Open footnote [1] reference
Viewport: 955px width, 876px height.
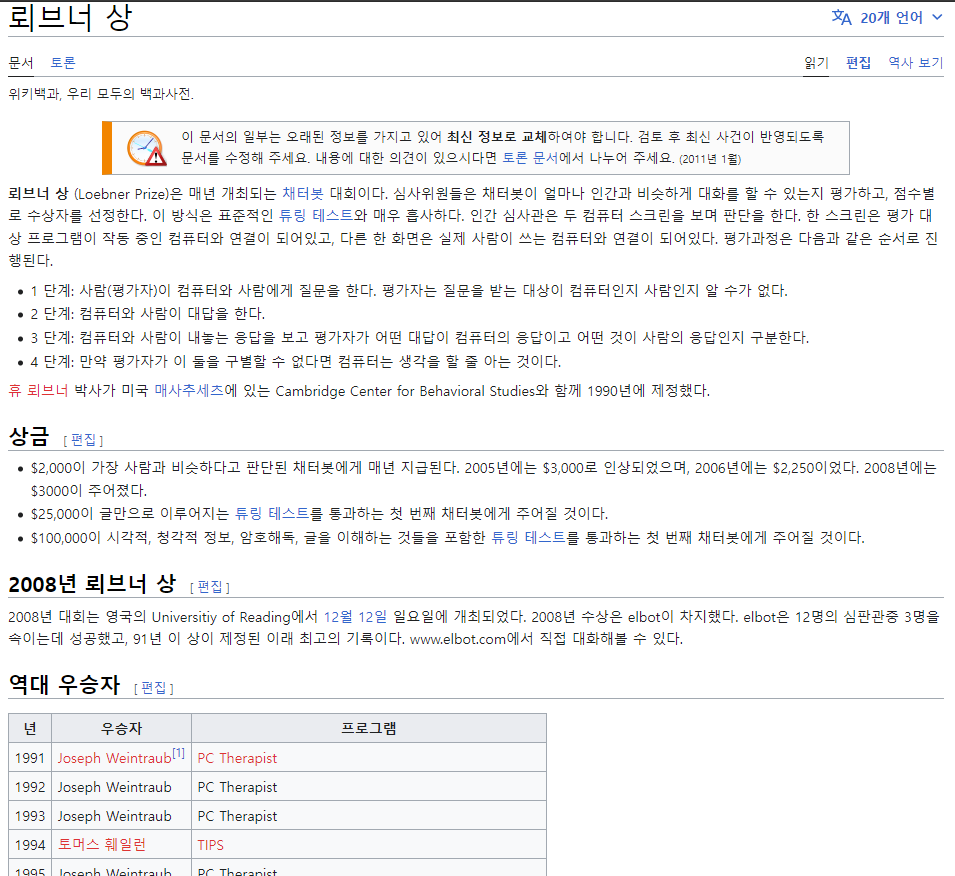click(178, 753)
